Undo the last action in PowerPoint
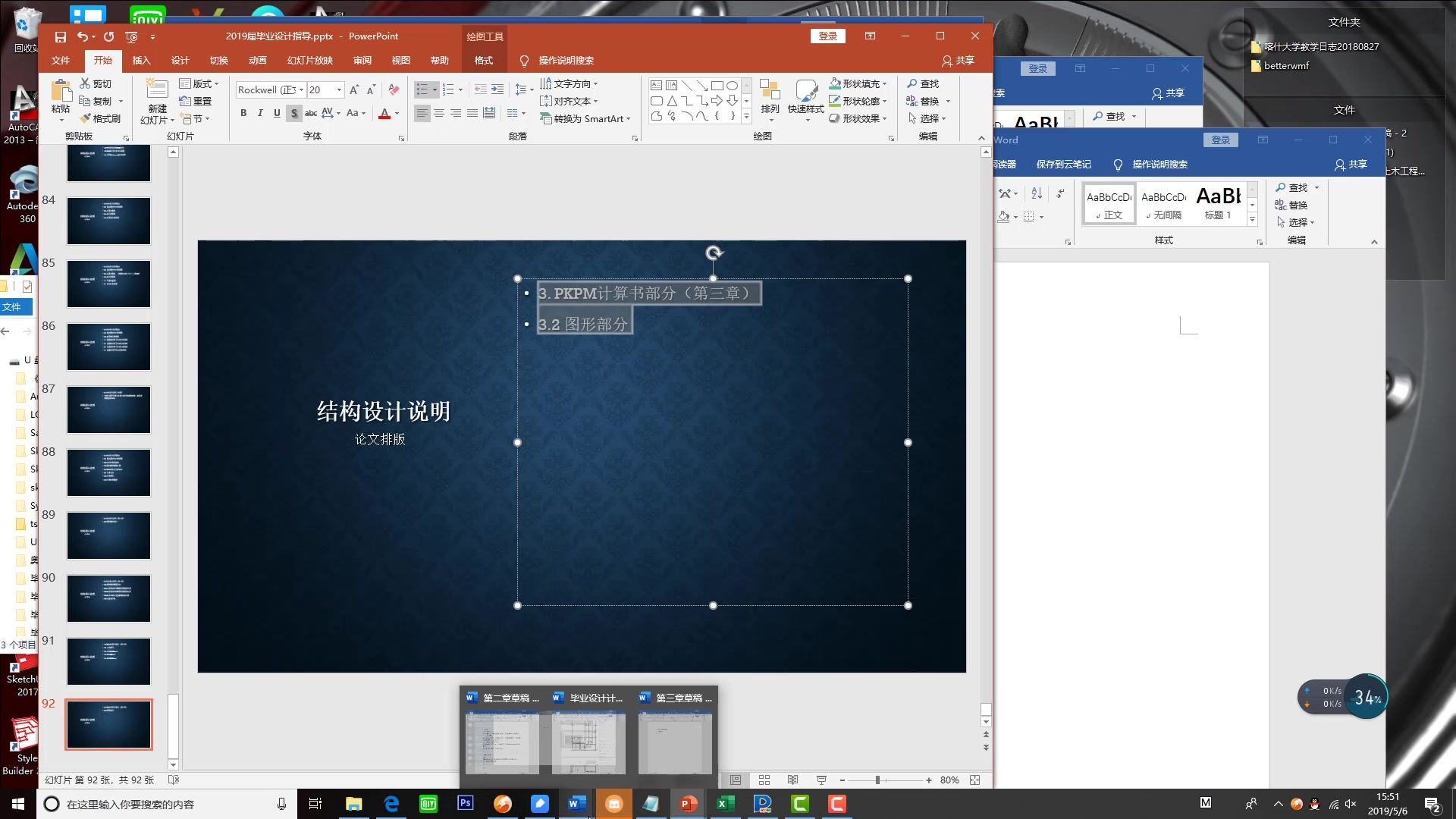This screenshot has height=819, width=1456. [x=82, y=36]
